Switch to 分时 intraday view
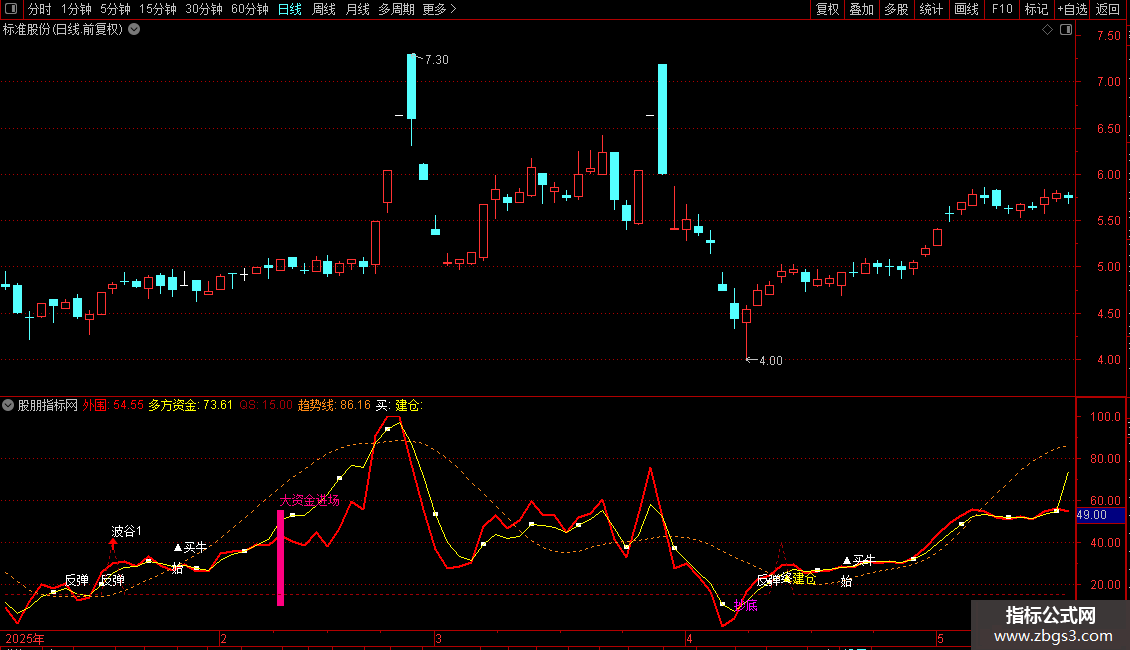The height and width of the screenshot is (650, 1130). pyautogui.click(x=40, y=9)
